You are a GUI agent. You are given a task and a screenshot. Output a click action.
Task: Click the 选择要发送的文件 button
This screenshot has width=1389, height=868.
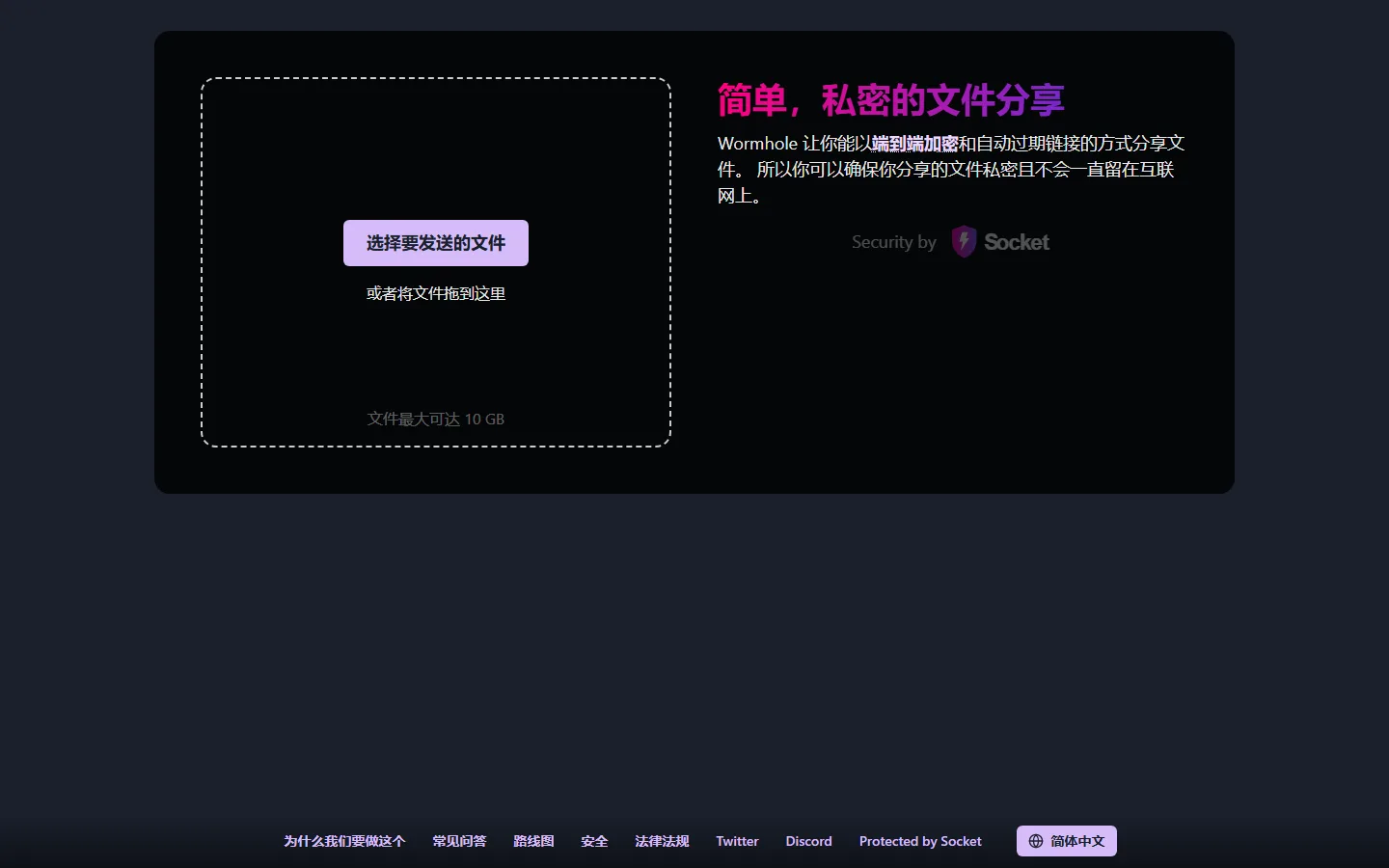pyautogui.click(x=436, y=243)
